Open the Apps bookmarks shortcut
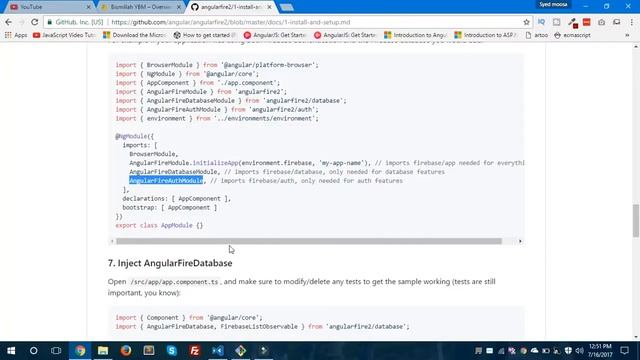Screen dimensions: 640x360 (16, 35)
